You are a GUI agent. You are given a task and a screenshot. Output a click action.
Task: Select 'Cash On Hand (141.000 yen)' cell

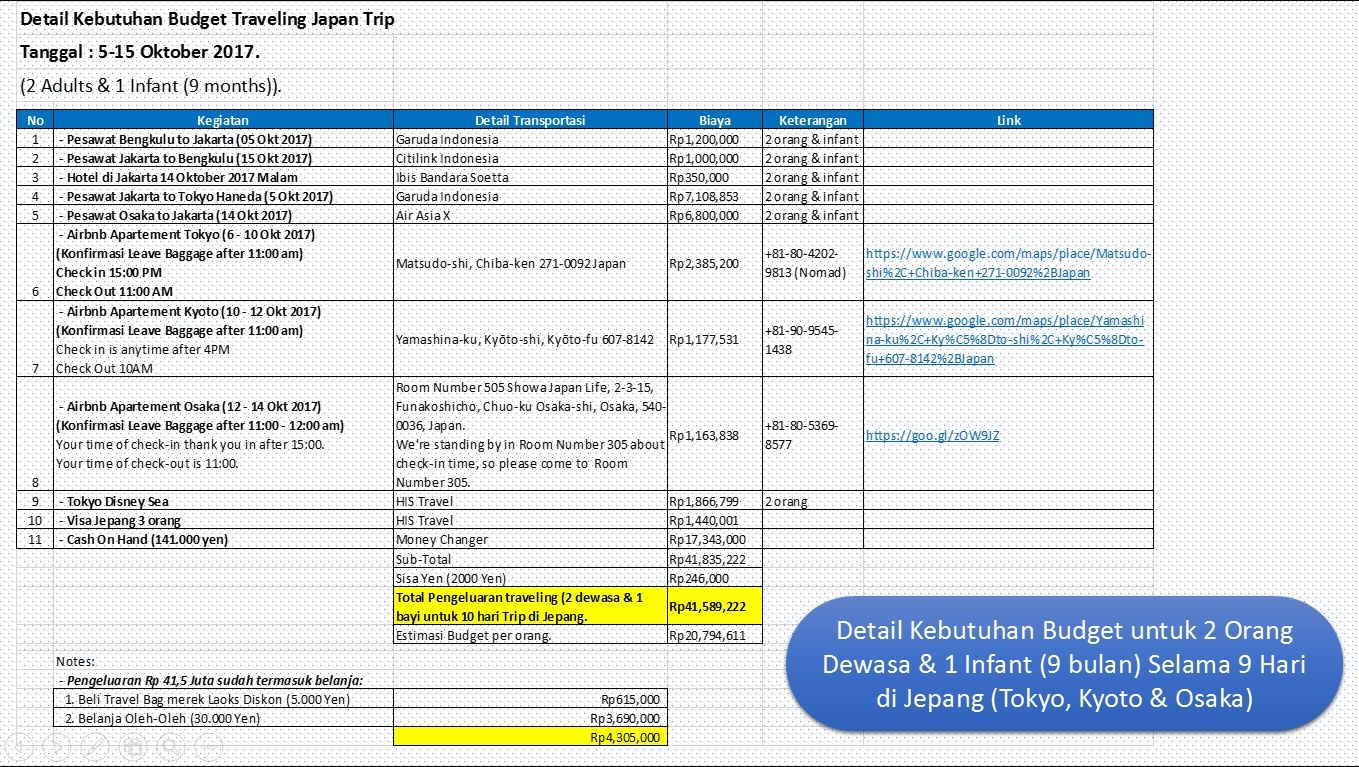pyautogui.click(x=224, y=539)
